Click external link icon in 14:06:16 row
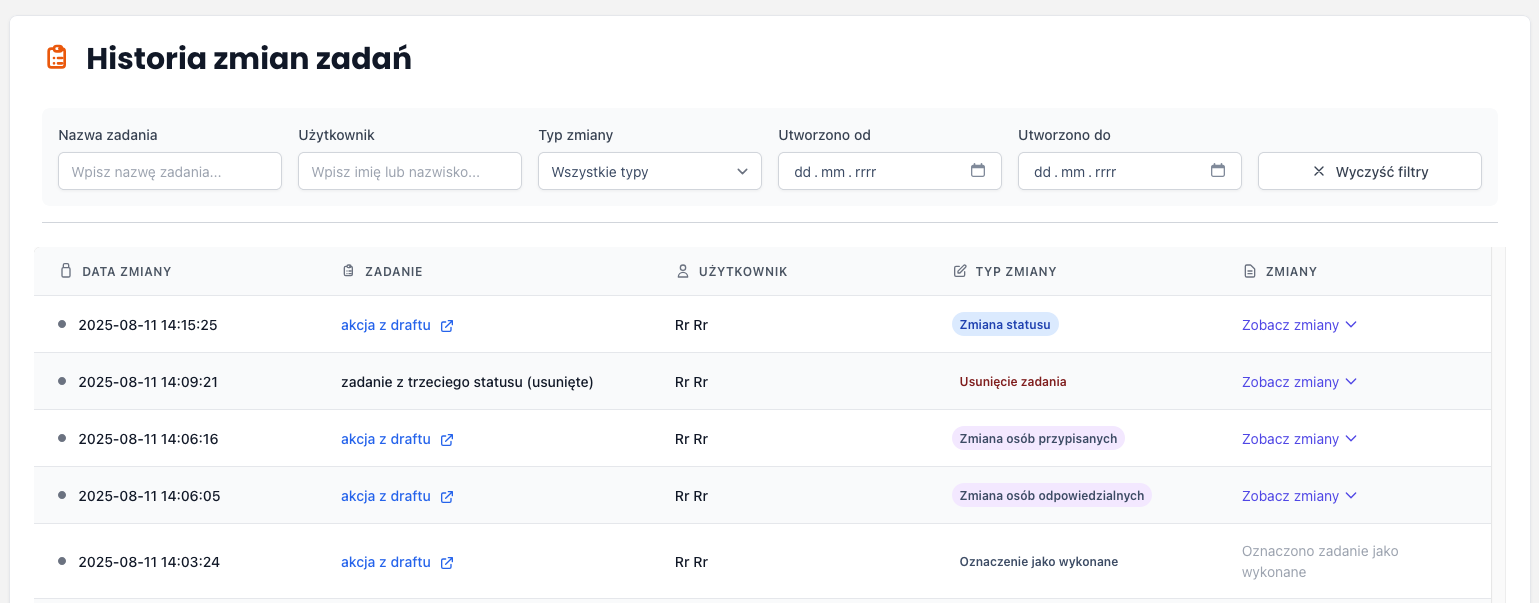Viewport: 1539px width, 603px height. pyautogui.click(x=447, y=440)
